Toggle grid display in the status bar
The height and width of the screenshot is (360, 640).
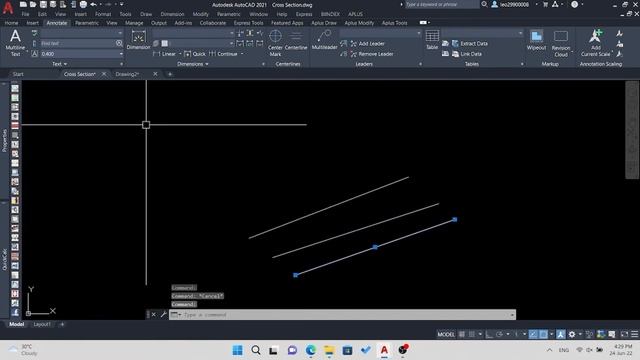click(462, 334)
